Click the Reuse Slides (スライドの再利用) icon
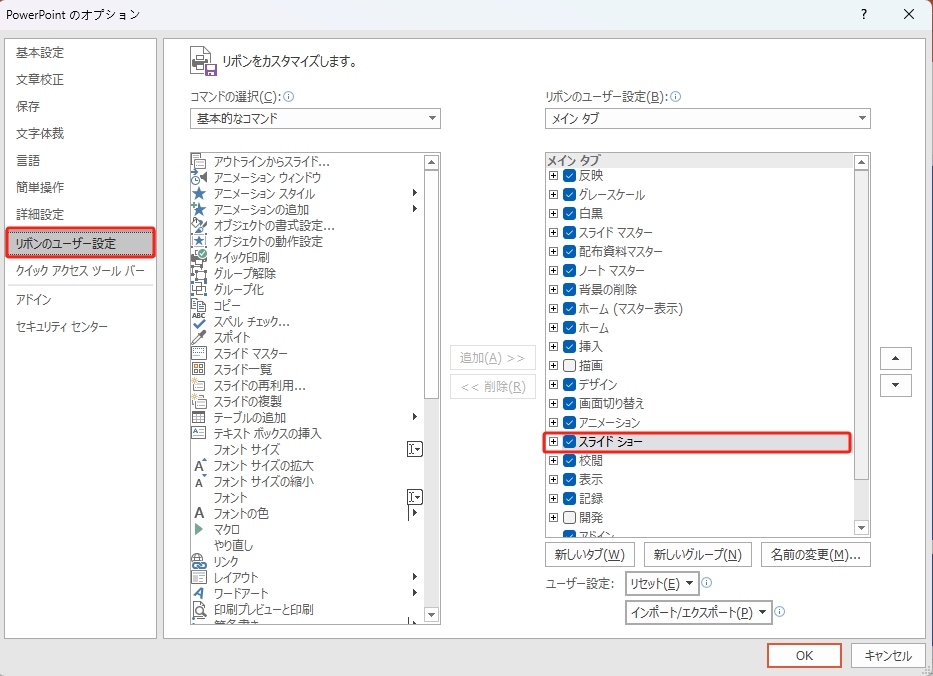The height and width of the screenshot is (676, 933). pos(199,386)
